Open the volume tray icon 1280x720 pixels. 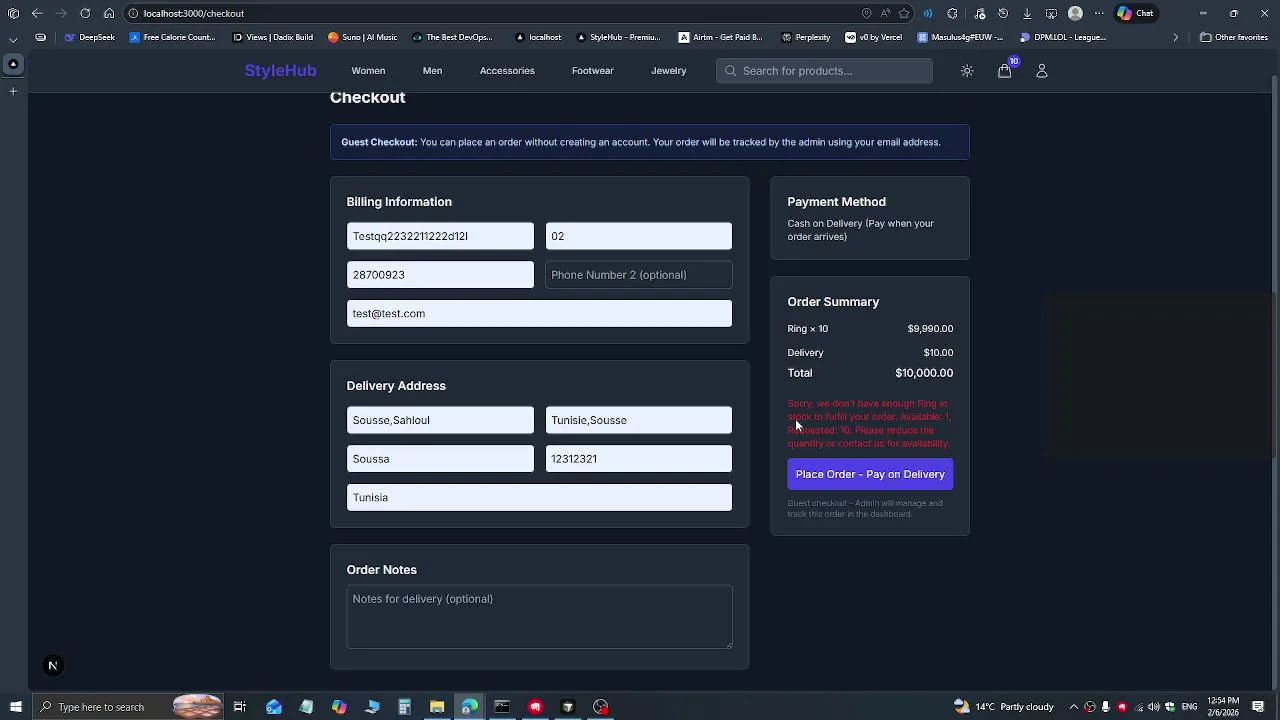pyautogui.click(x=1153, y=707)
